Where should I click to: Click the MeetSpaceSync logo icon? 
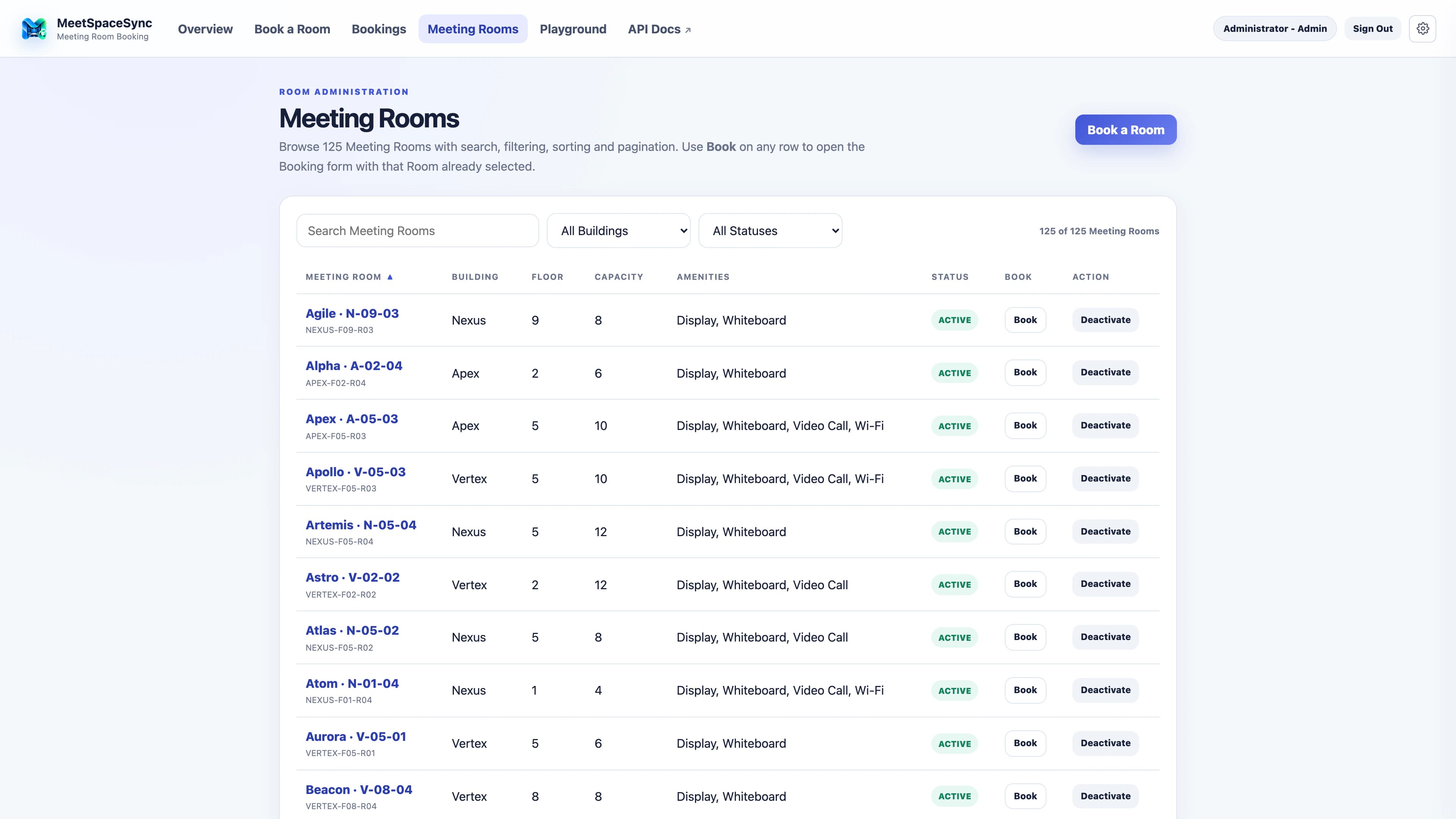pyautogui.click(x=34, y=29)
